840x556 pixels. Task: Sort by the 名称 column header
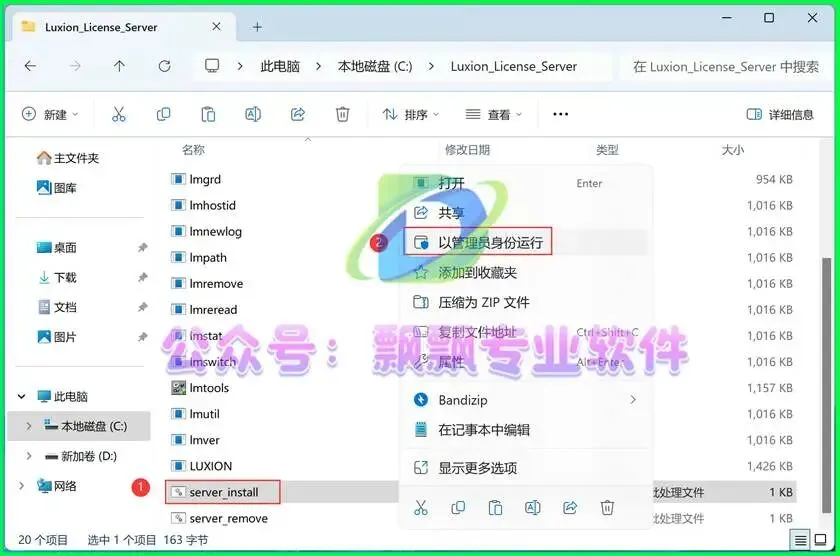point(193,149)
